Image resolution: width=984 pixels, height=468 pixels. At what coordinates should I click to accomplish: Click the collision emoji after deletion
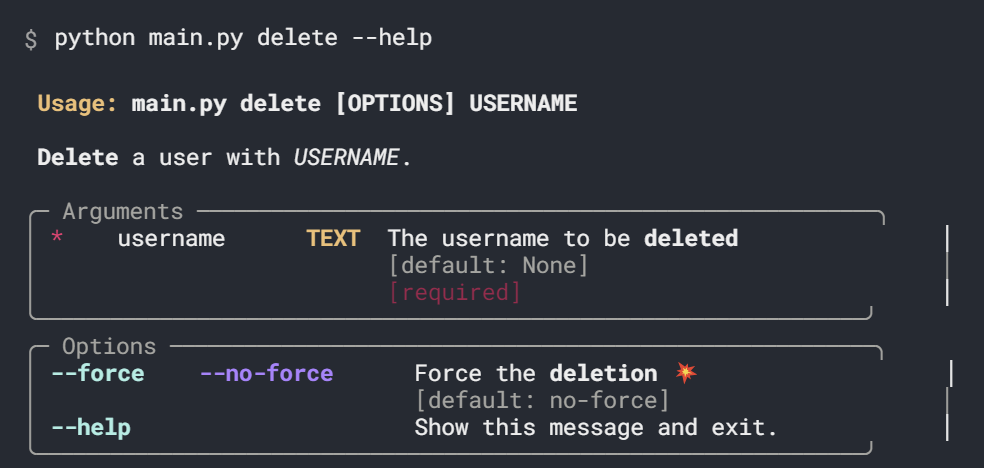click(x=686, y=374)
